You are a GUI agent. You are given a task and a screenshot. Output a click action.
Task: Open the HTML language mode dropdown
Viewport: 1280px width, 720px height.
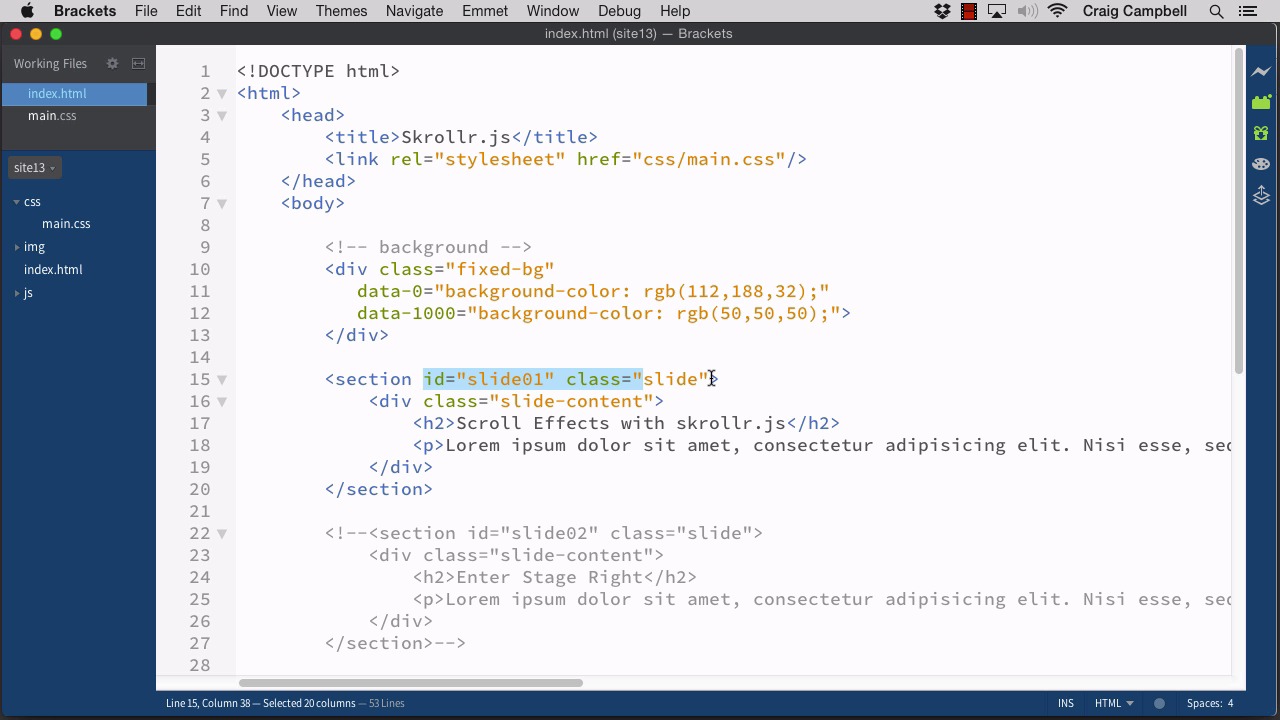[x=1114, y=703]
